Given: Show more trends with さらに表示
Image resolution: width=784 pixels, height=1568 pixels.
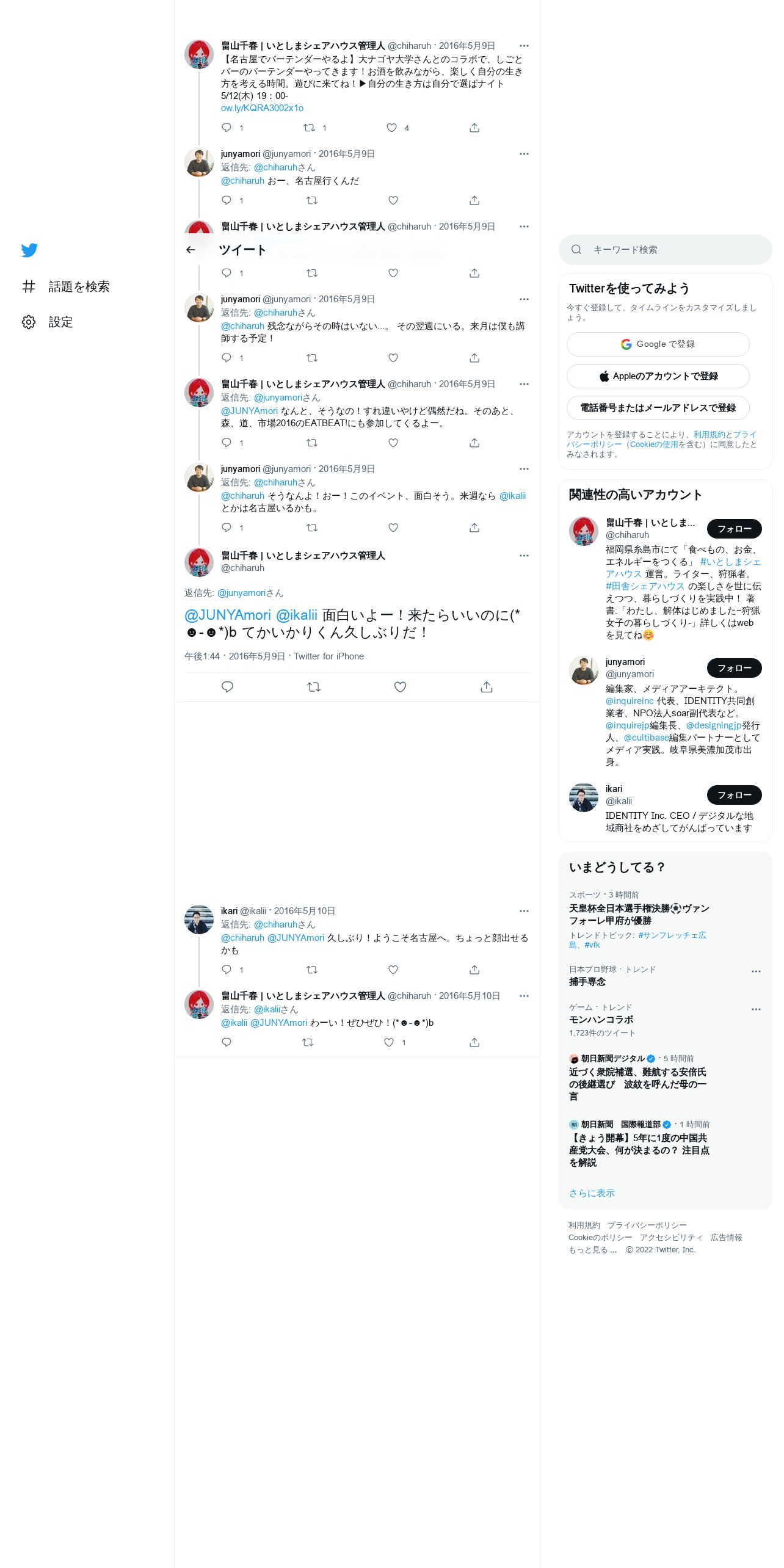Looking at the screenshot, I should [592, 1193].
